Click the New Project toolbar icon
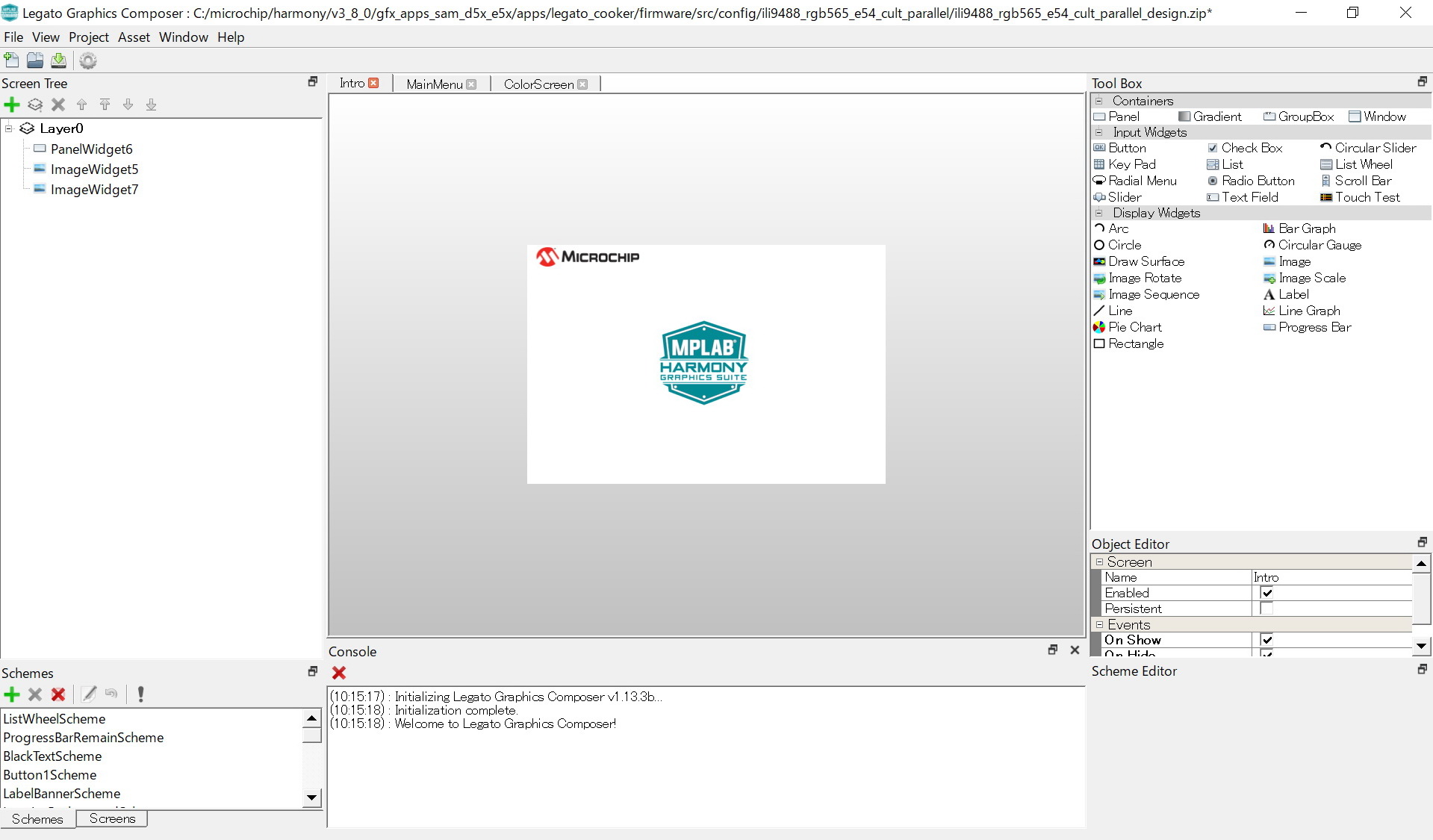This screenshot has height=840, width=1433. point(11,60)
